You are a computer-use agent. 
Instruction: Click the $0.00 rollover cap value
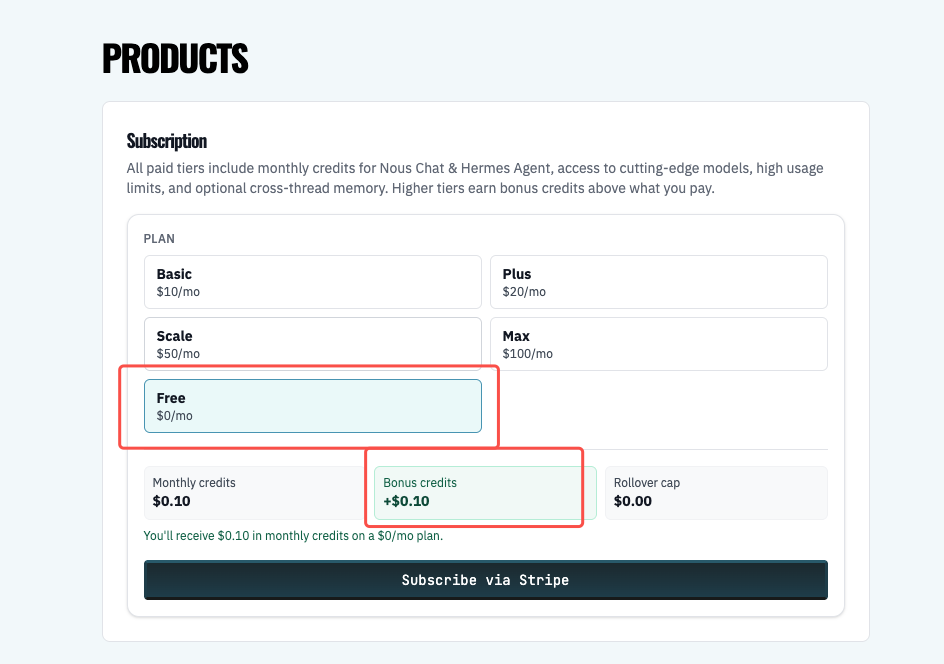pyautogui.click(x=633, y=501)
